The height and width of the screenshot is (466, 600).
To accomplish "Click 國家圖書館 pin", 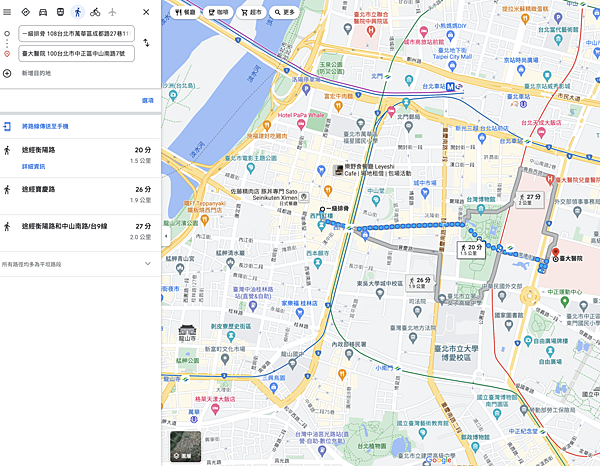I will tap(509, 325).
